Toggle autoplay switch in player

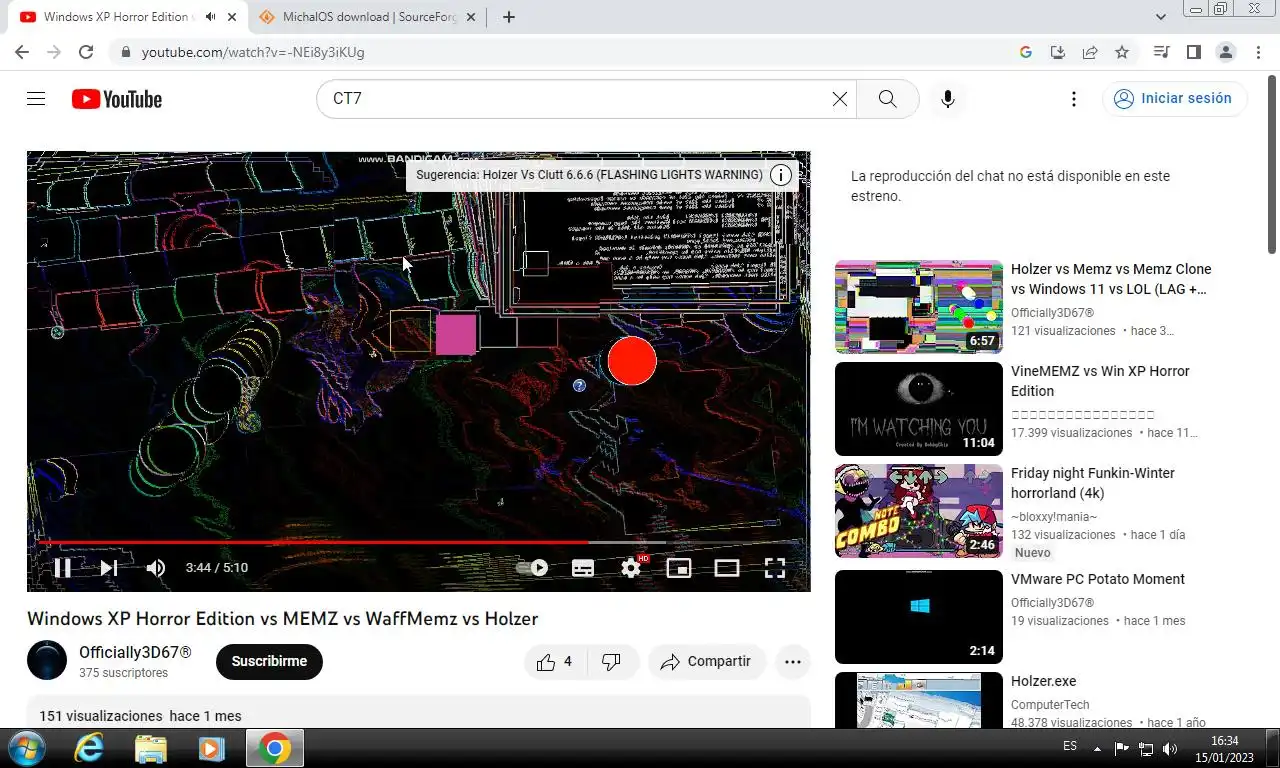point(532,568)
